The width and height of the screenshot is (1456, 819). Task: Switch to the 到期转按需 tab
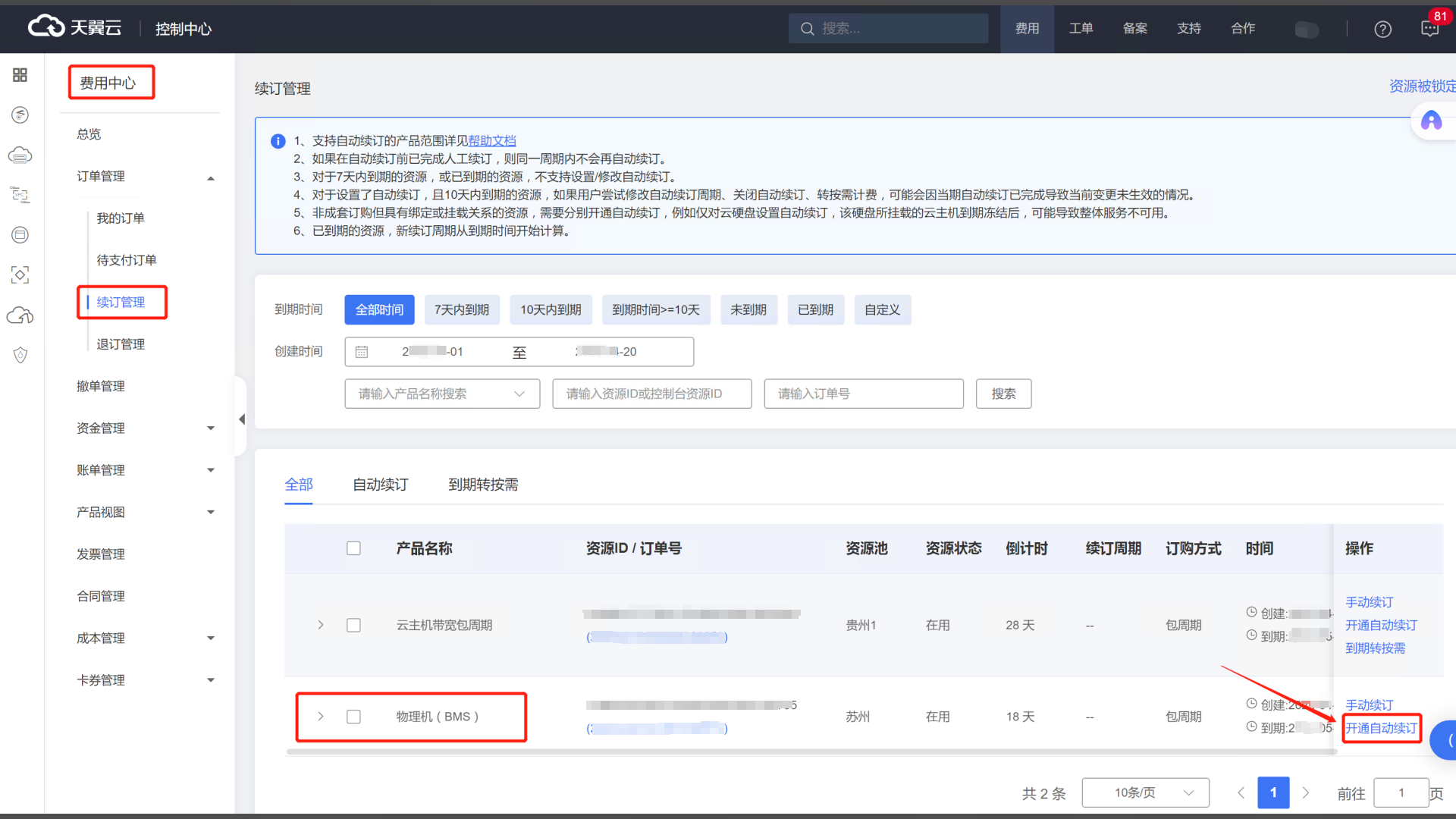(483, 485)
